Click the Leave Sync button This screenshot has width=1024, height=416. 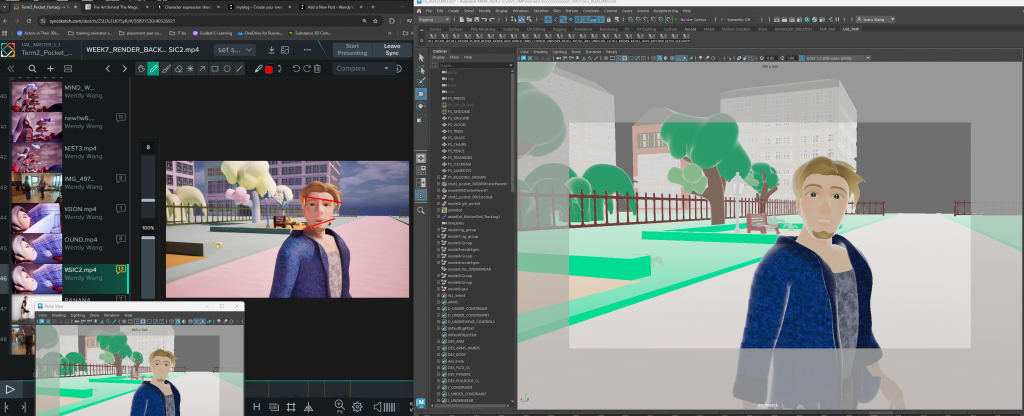[x=391, y=49]
